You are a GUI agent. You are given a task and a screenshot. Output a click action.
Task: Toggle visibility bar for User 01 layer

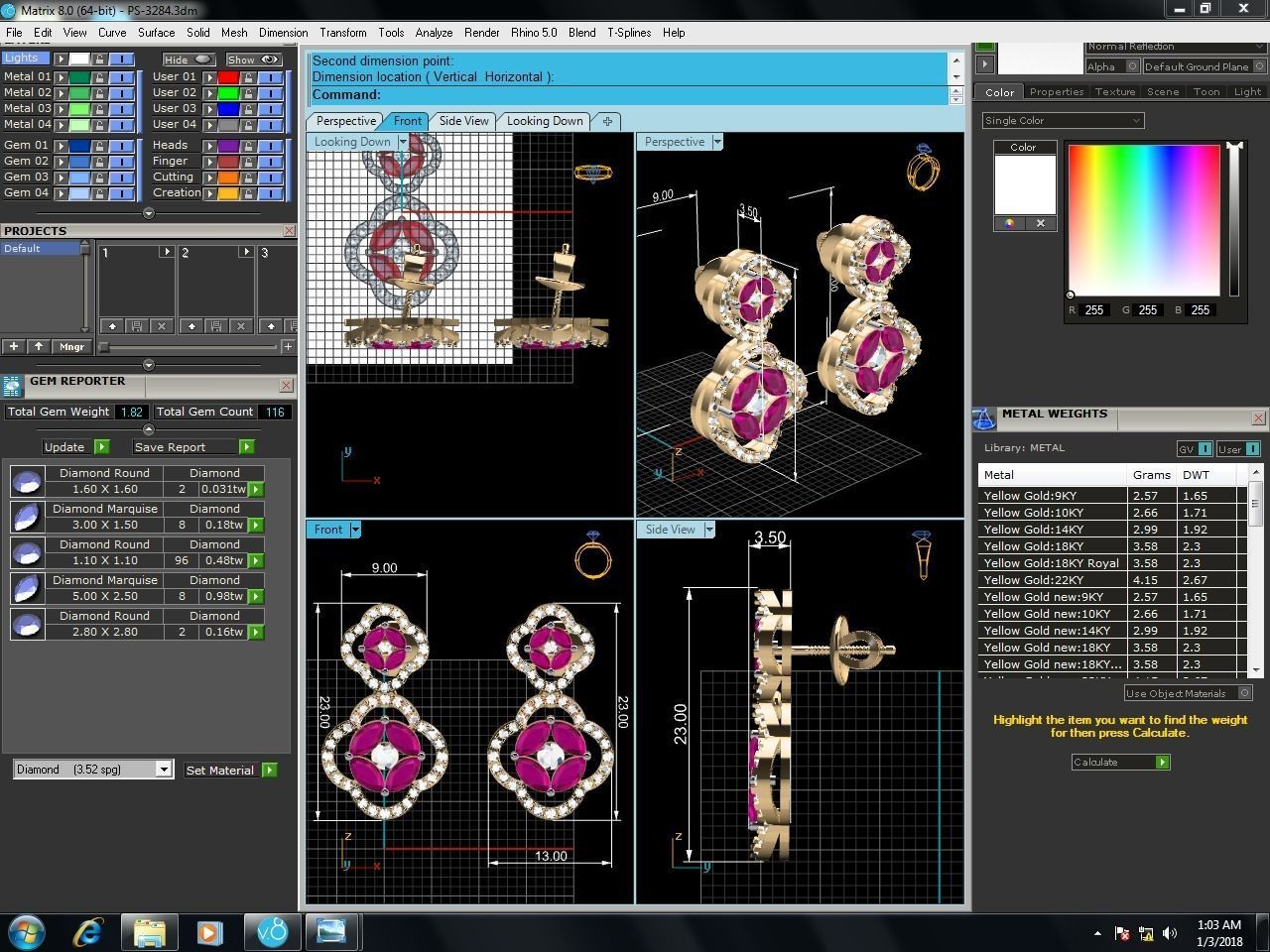coord(271,77)
